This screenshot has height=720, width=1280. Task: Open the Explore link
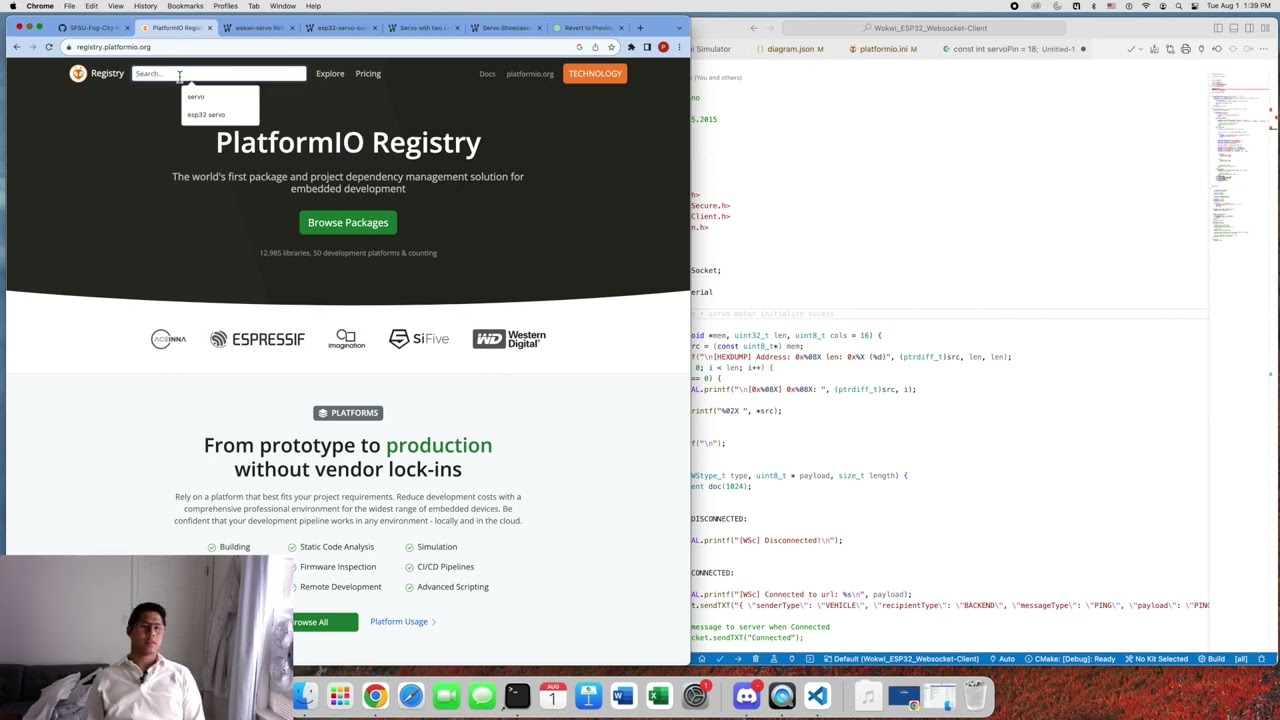(x=330, y=73)
